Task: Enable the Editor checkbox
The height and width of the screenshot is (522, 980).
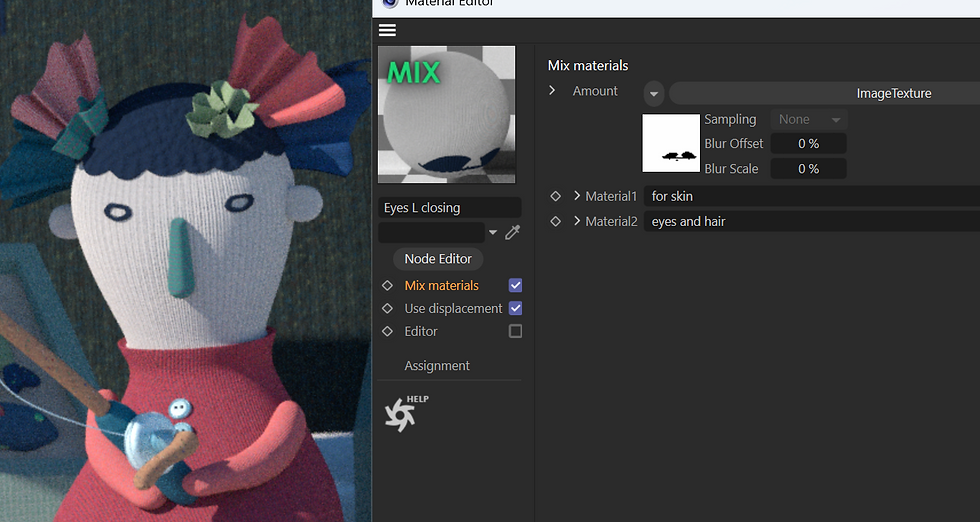Action: point(516,331)
